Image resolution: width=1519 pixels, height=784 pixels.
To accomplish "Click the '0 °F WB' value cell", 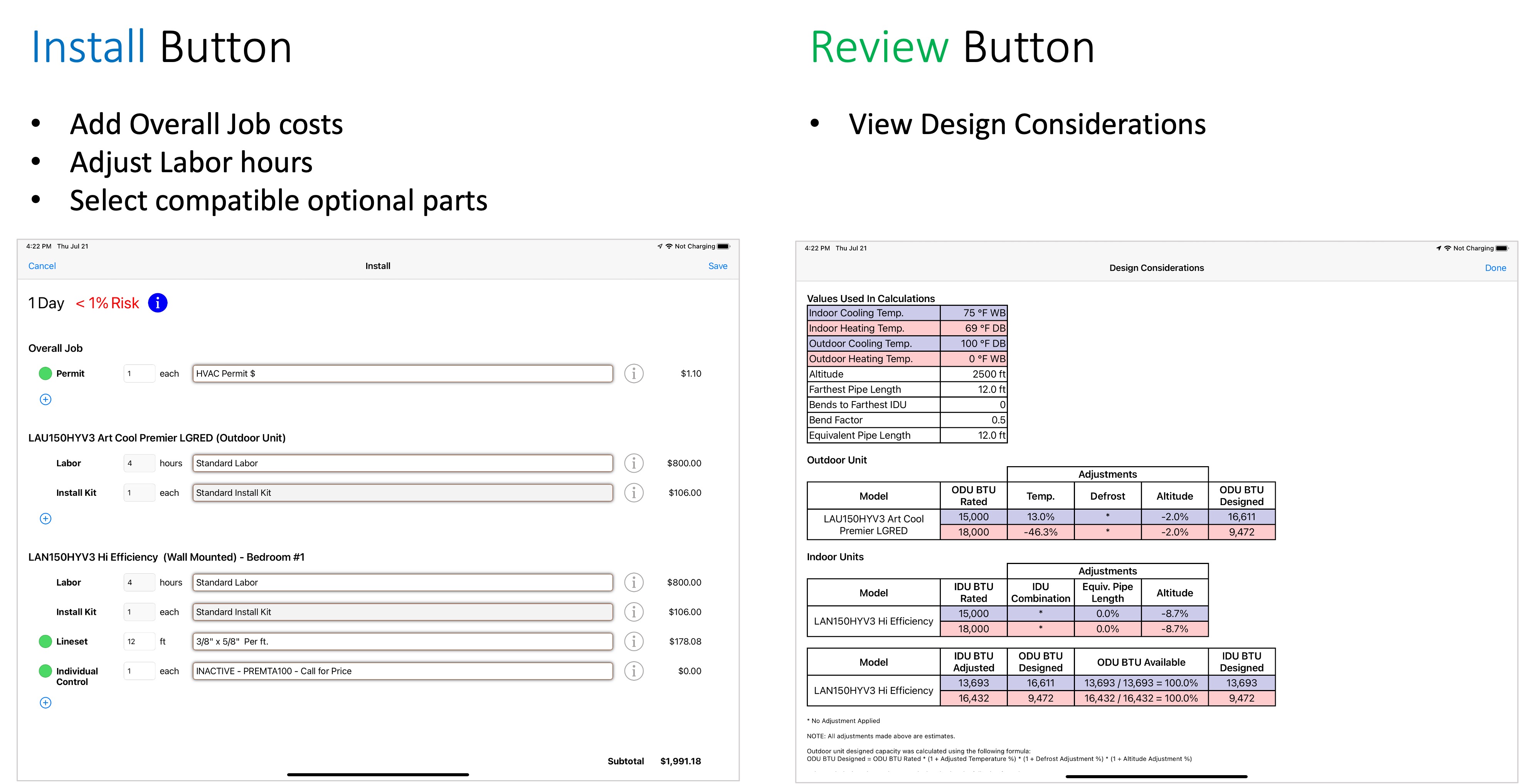I will coord(974,359).
